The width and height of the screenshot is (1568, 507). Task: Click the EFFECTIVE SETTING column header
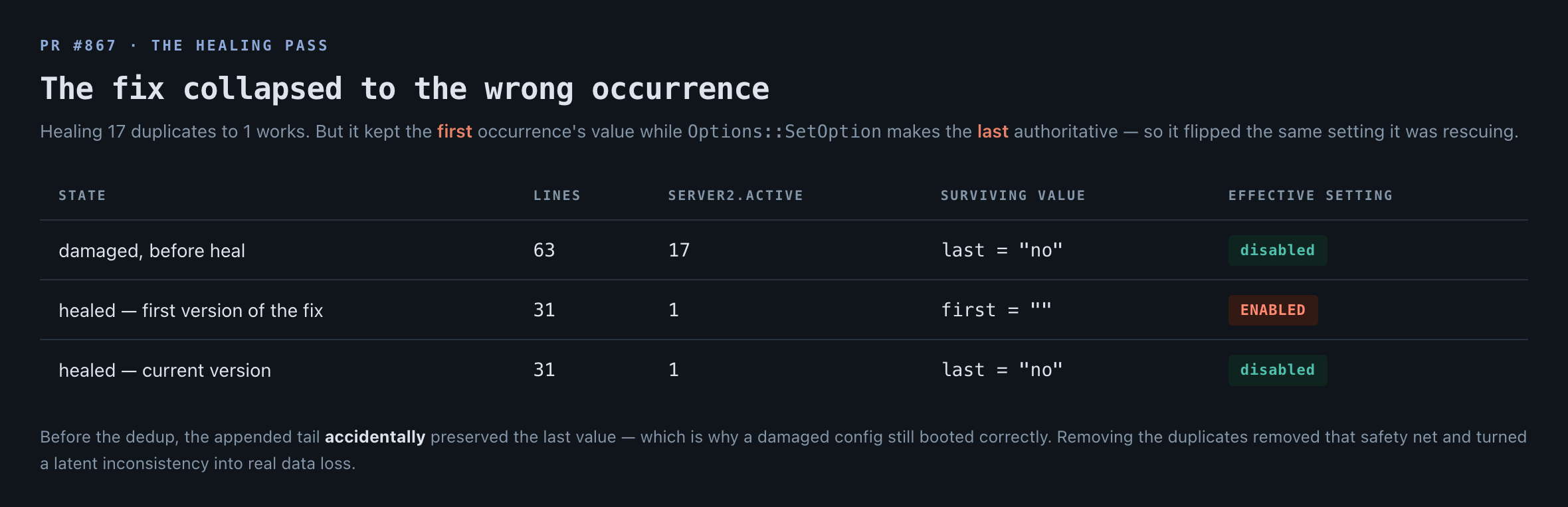[x=1310, y=195]
